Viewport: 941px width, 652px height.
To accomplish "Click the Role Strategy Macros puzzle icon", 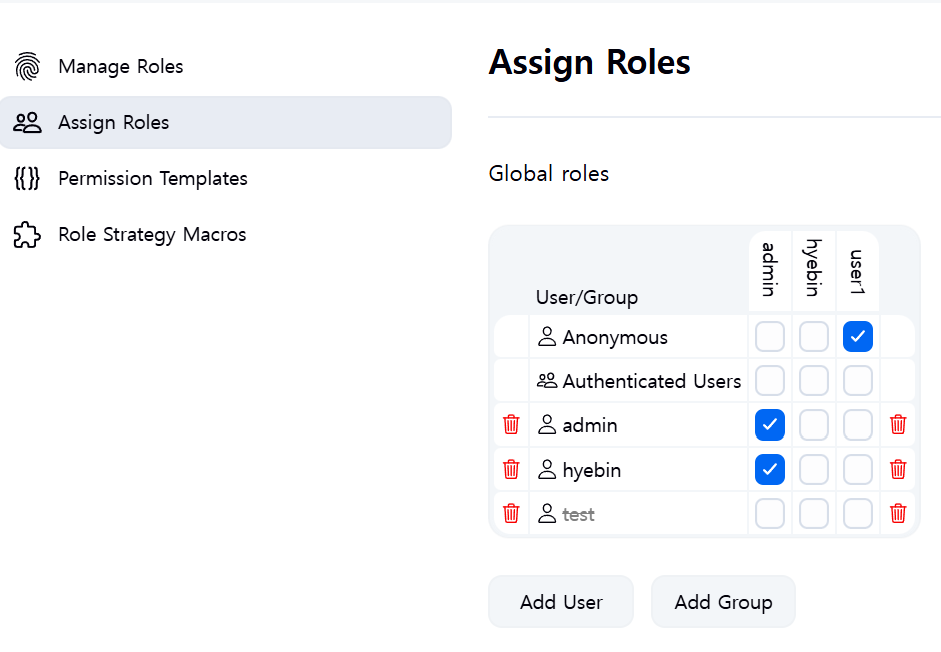I will click(27, 235).
